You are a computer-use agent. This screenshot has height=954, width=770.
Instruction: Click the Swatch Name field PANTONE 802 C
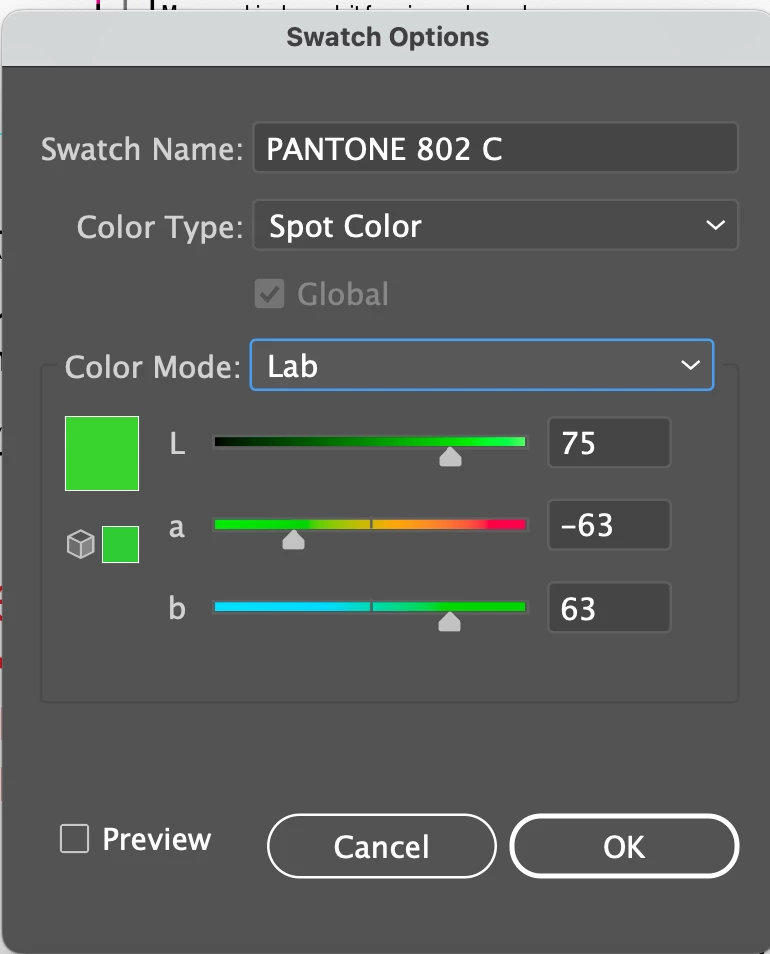click(495, 148)
